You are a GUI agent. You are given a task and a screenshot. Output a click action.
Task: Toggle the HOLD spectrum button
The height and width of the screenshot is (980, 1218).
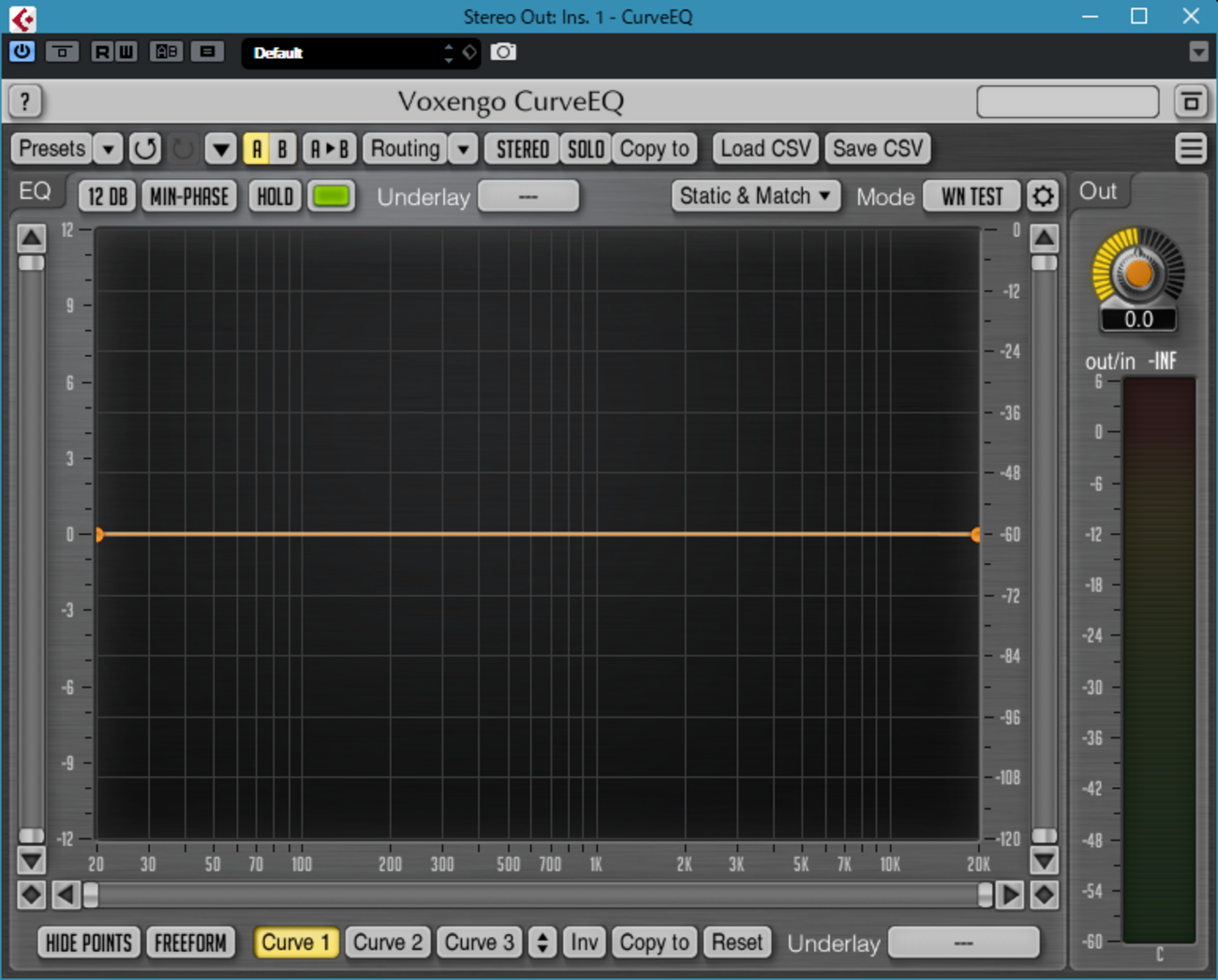coord(275,197)
